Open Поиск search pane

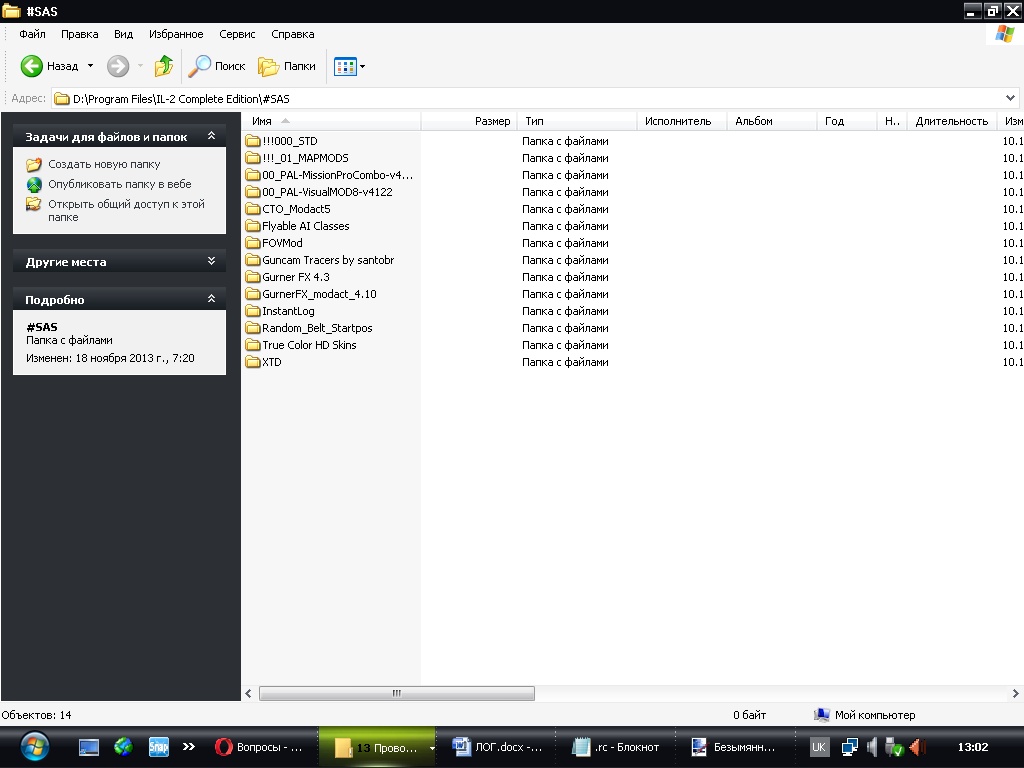point(217,66)
